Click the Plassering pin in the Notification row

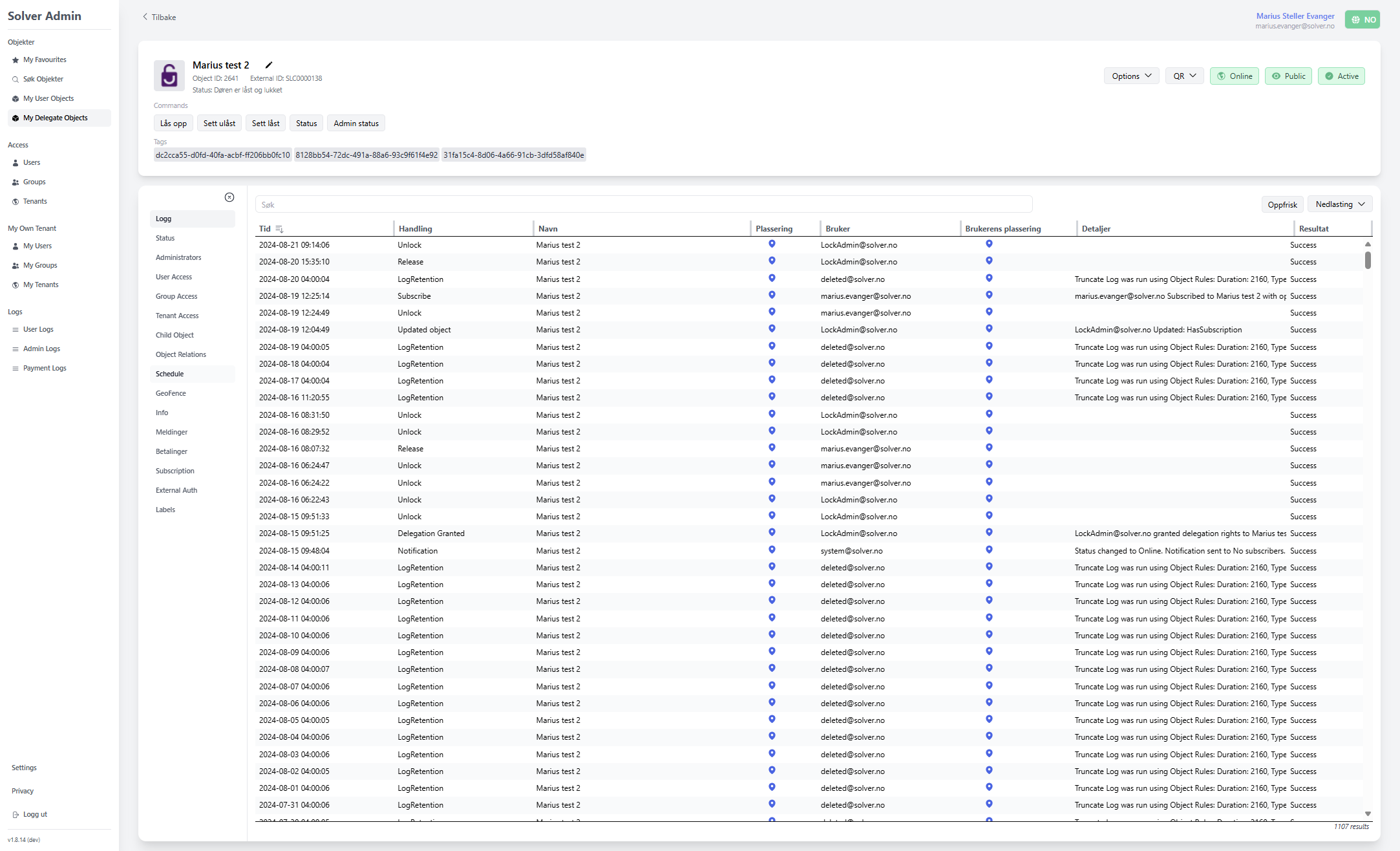[x=772, y=550]
